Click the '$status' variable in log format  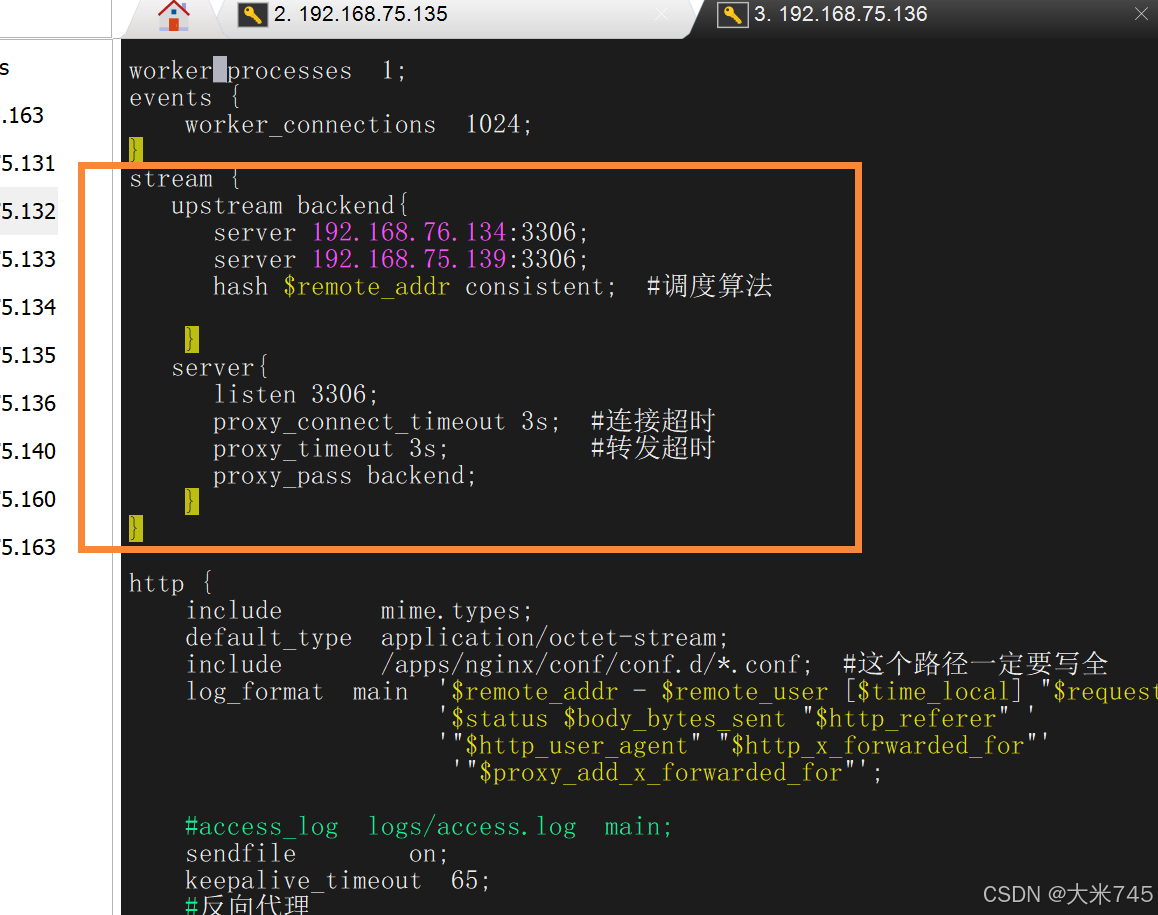coord(499,719)
